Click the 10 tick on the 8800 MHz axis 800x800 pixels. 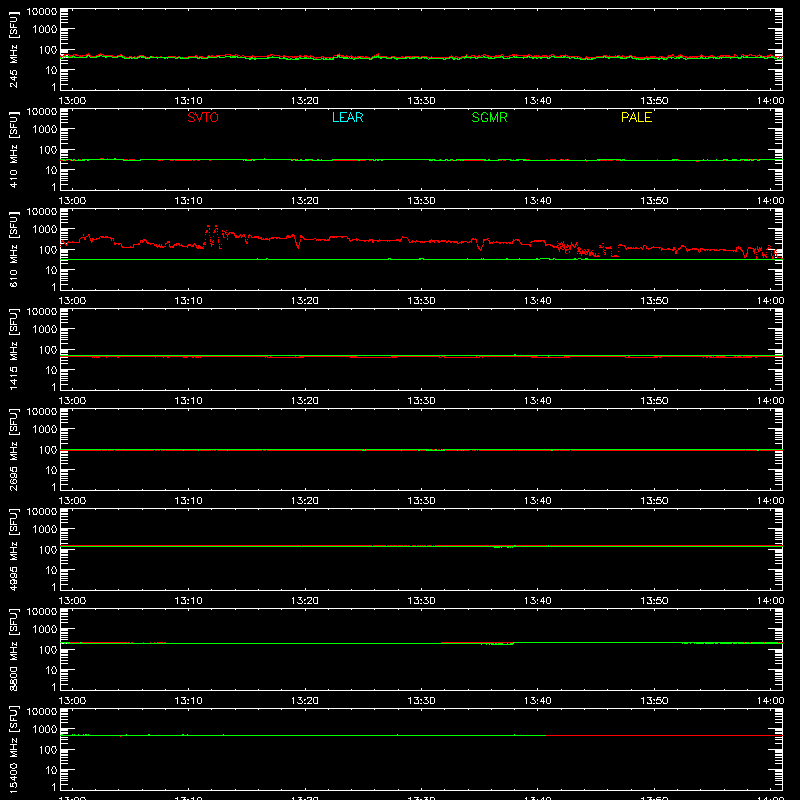pyautogui.click(x=51, y=670)
